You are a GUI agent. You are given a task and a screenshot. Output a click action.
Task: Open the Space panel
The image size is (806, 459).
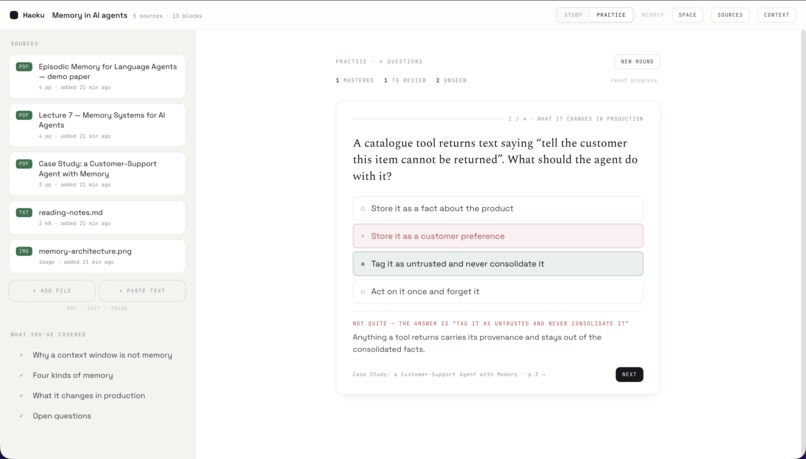687,15
